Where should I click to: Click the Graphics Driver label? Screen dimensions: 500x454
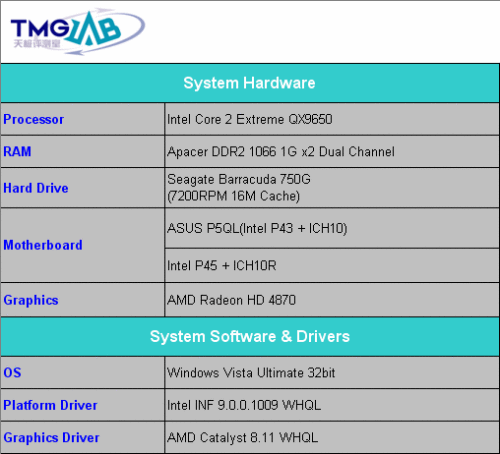pyautogui.click(x=51, y=437)
